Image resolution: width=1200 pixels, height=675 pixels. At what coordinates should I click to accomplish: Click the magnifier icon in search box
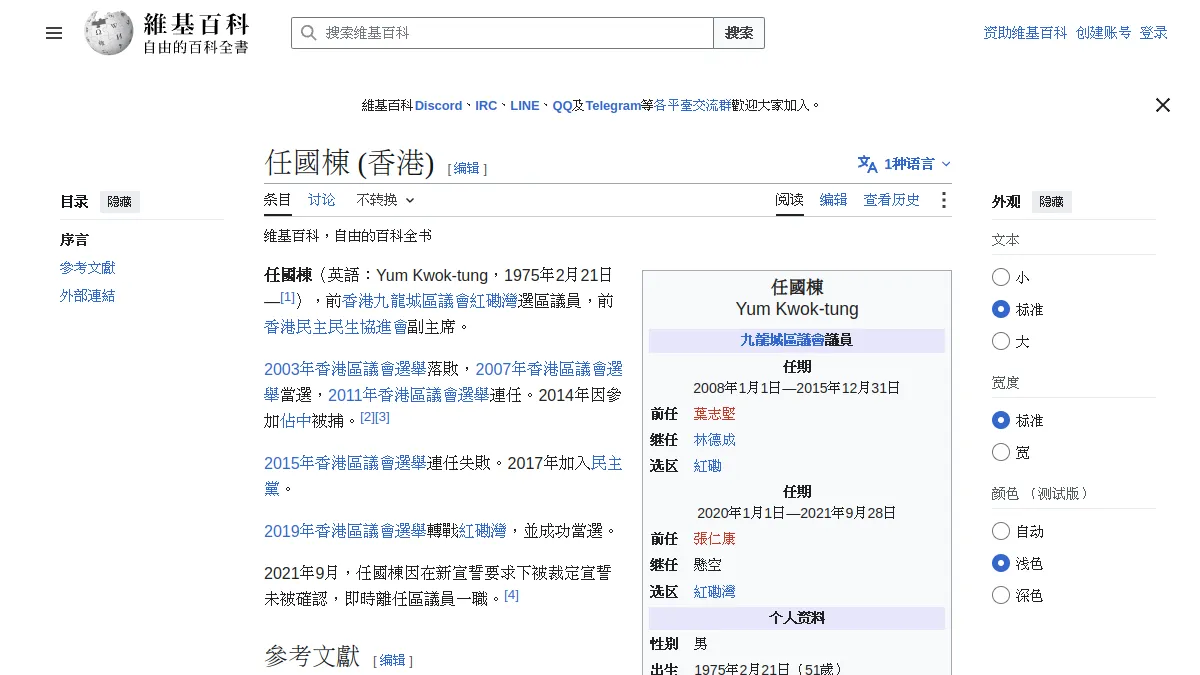[x=309, y=33]
